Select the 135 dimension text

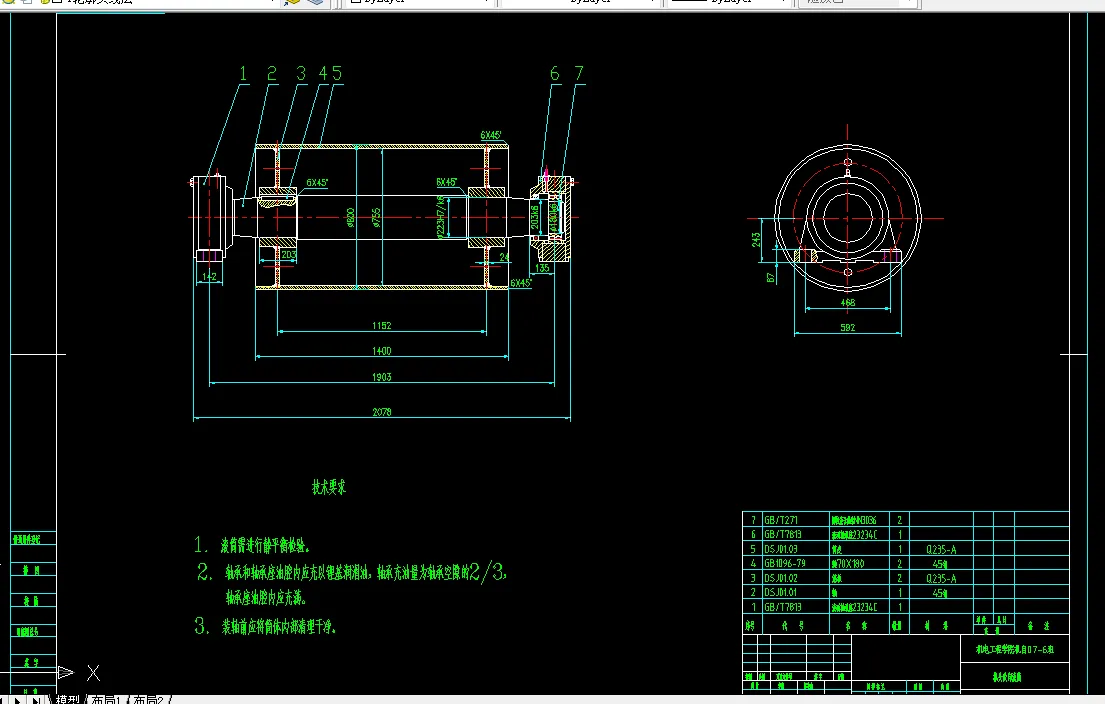pyautogui.click(x=542, y=268)
